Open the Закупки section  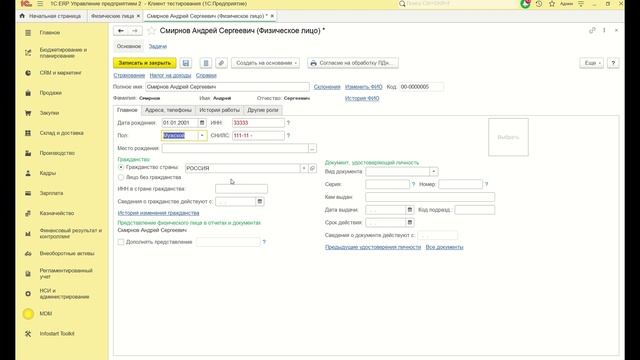[49, 113]
